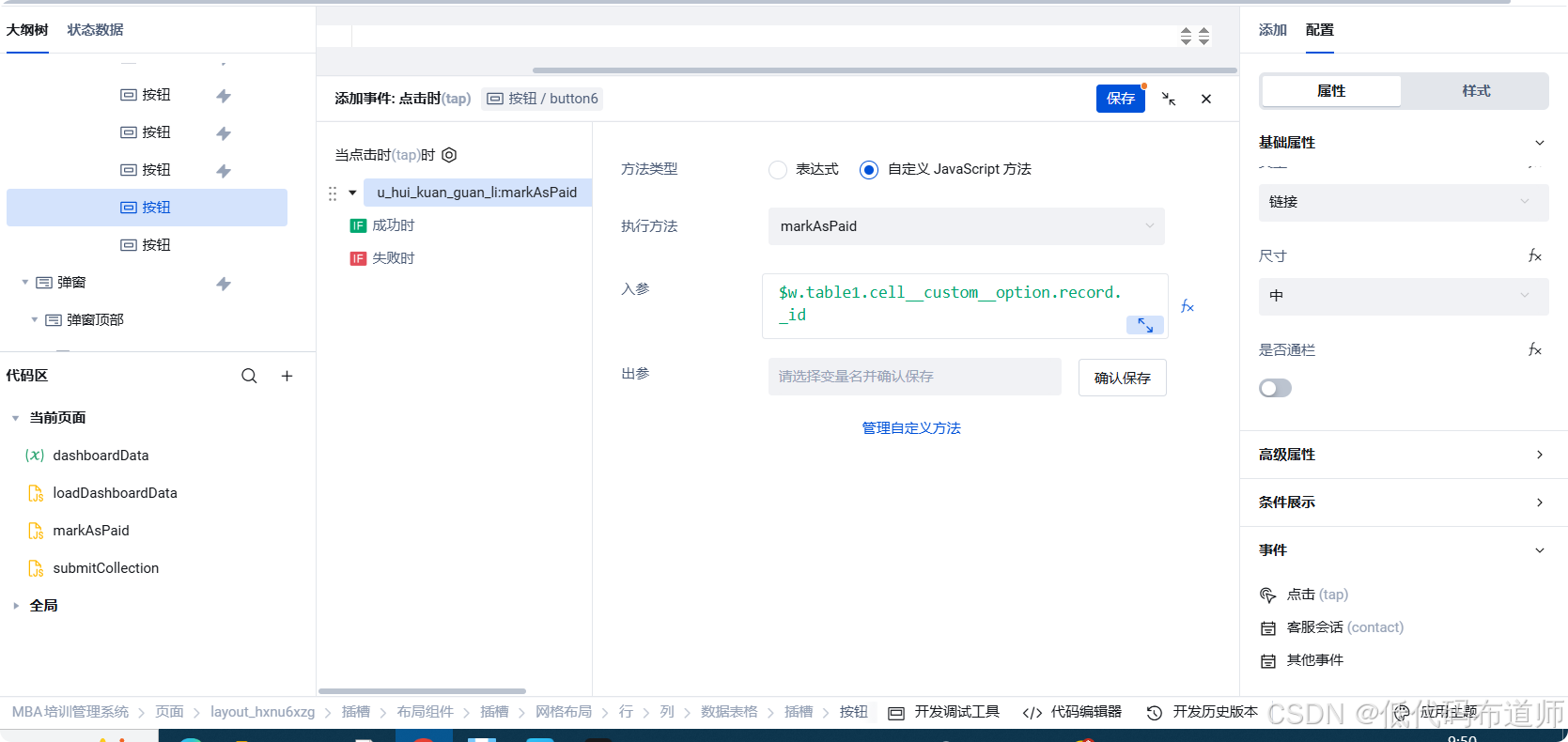The width and height of the screenshot is (1568, 742).
Task: Select 样式 tab
Action: (1476, 91)
